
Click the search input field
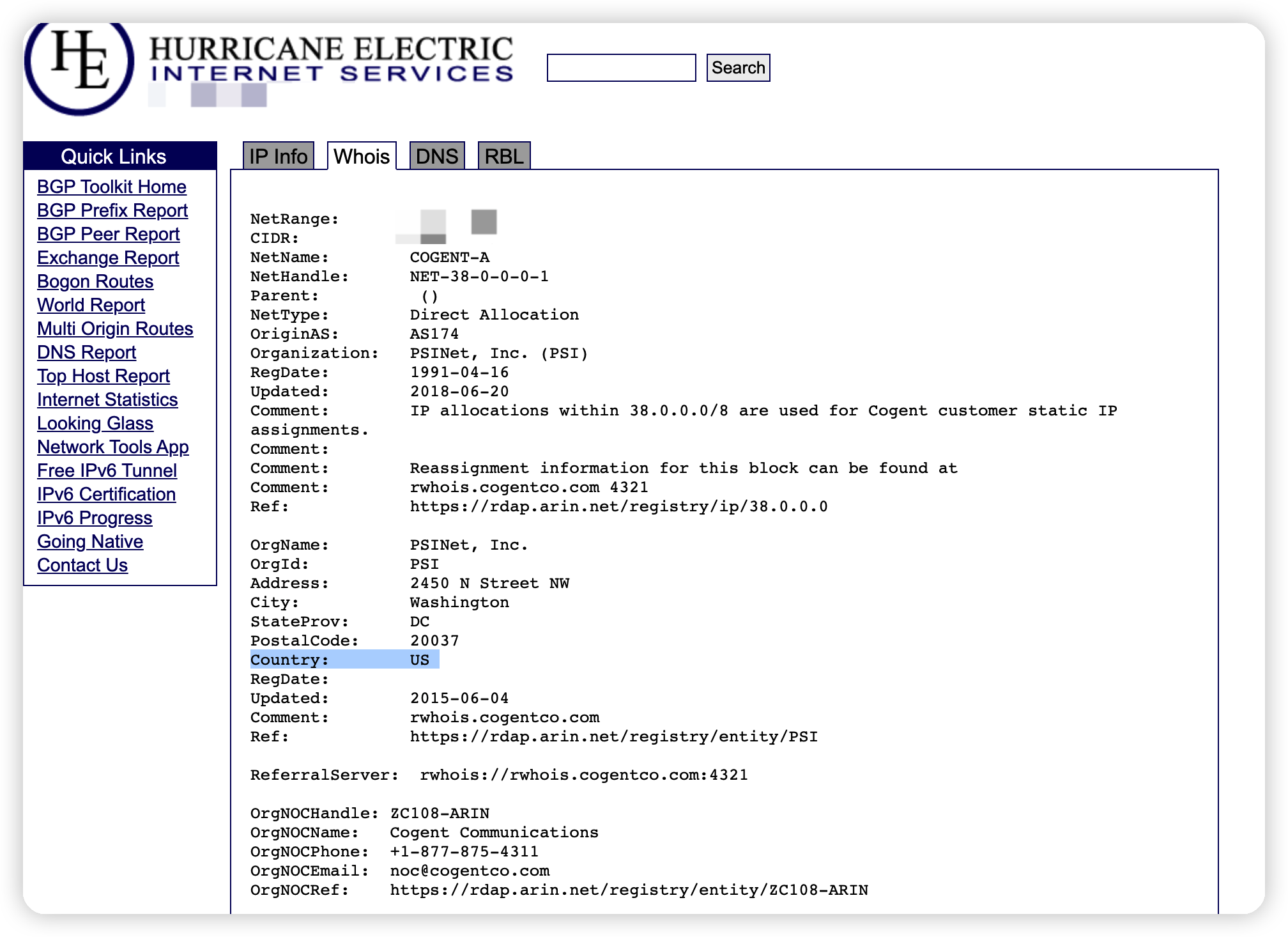click(621, 68)
